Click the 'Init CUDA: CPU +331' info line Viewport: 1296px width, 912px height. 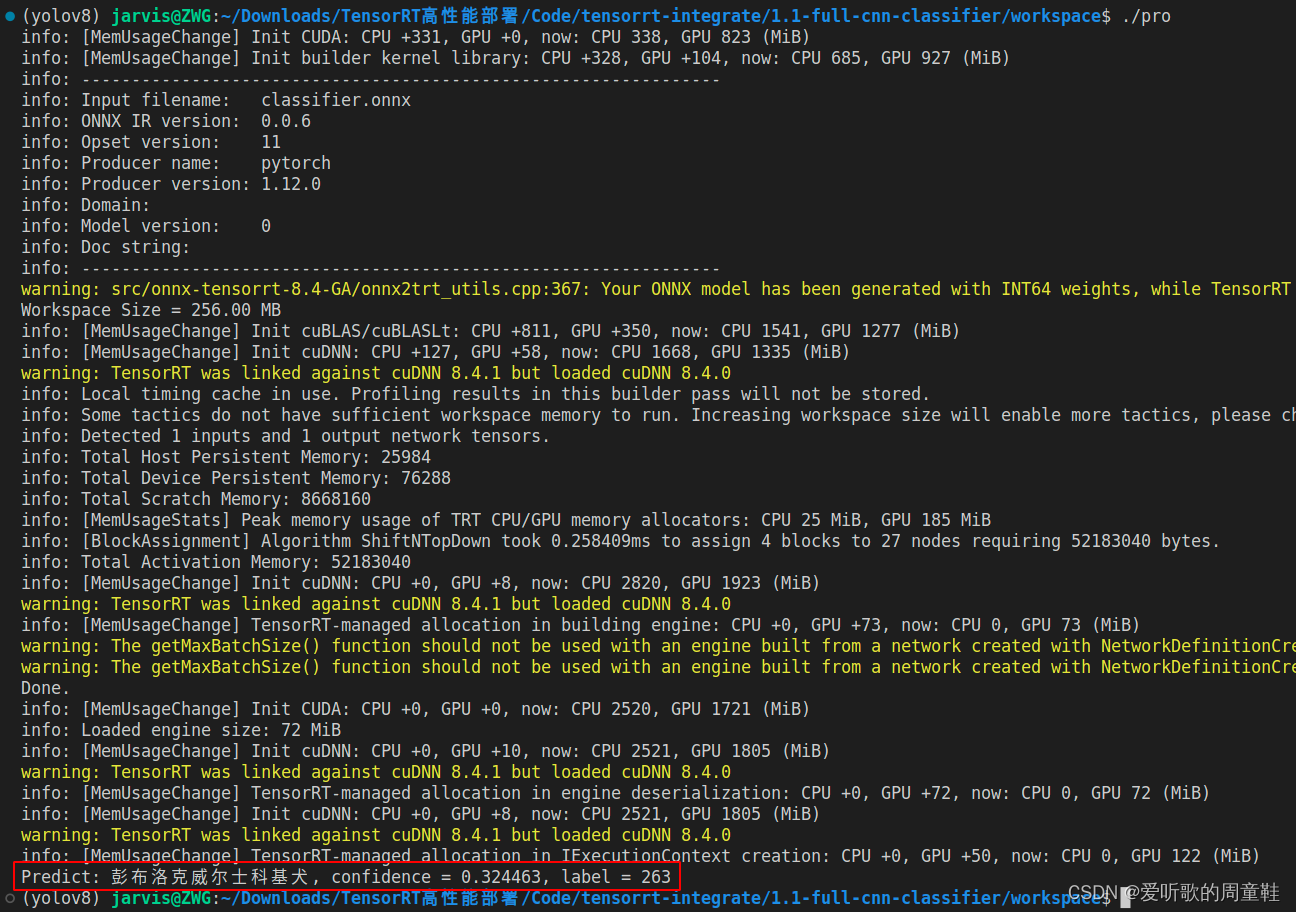pyautogui.click(x=416, y=37)
